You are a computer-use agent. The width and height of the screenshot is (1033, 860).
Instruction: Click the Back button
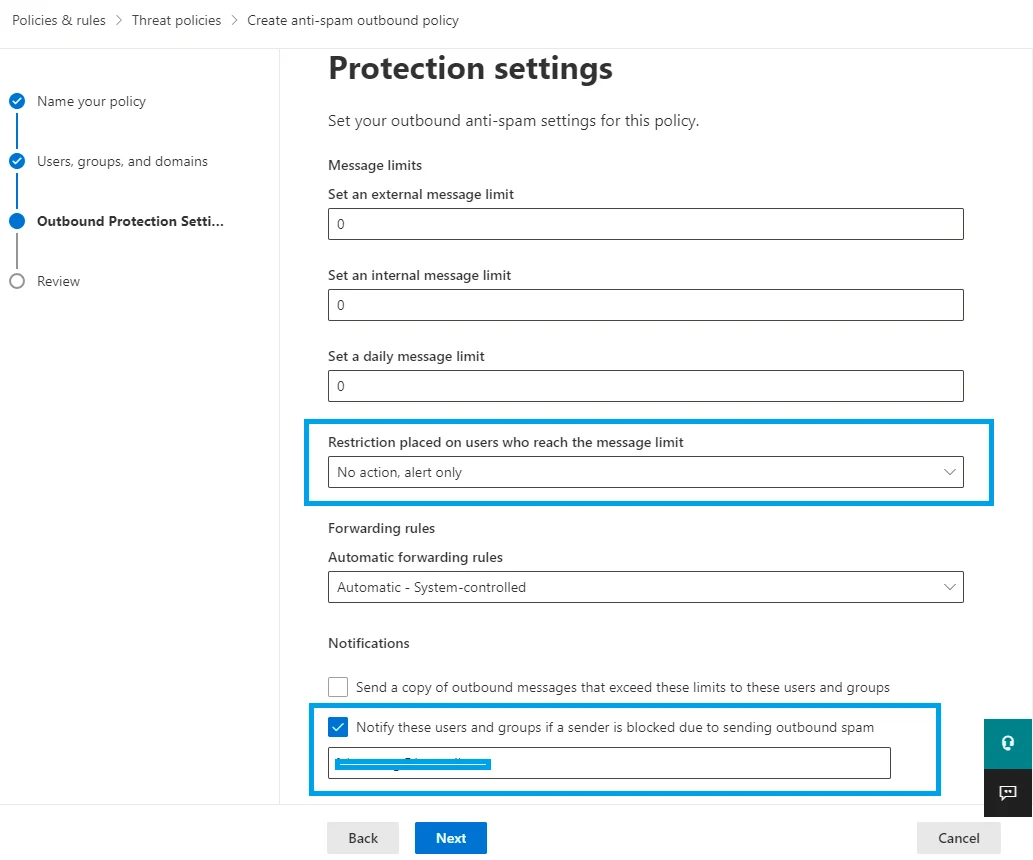coord(363,838)
